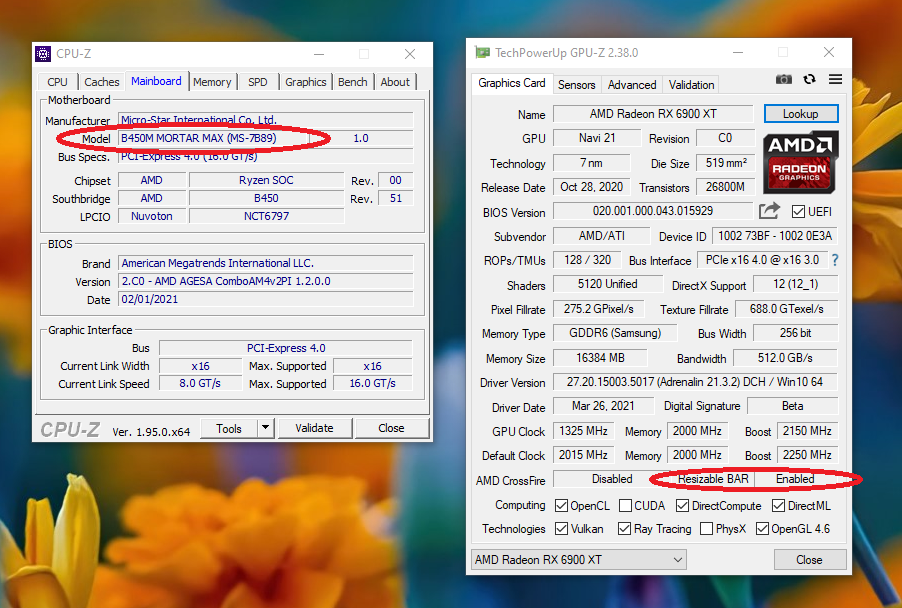Open the Tools dropdown arrow in CPU-Z
Screen dimensions: 902x608
click(x=265, y=428)
